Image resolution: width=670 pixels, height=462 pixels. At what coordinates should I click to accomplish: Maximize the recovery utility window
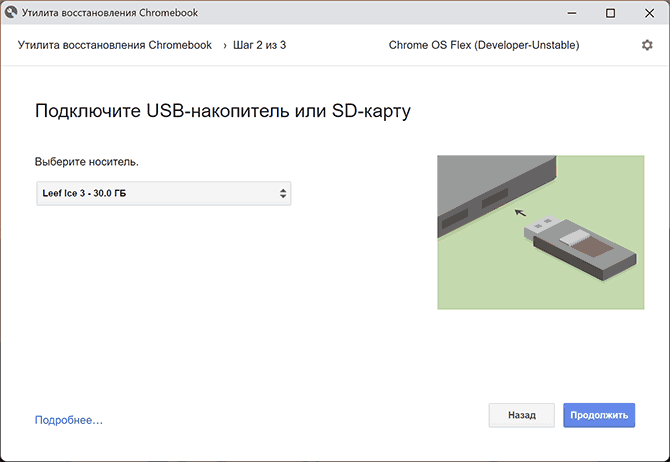point(611,13)
